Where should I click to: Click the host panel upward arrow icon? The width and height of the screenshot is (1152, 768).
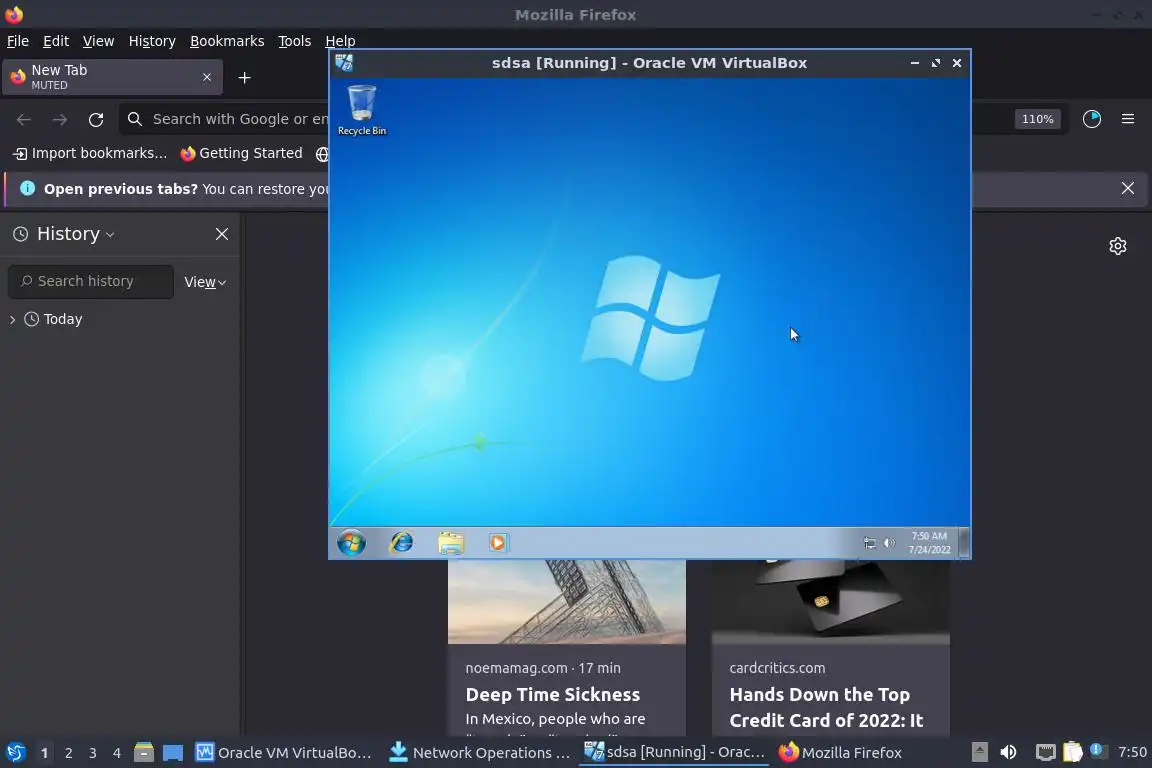(x=979, y=753)
